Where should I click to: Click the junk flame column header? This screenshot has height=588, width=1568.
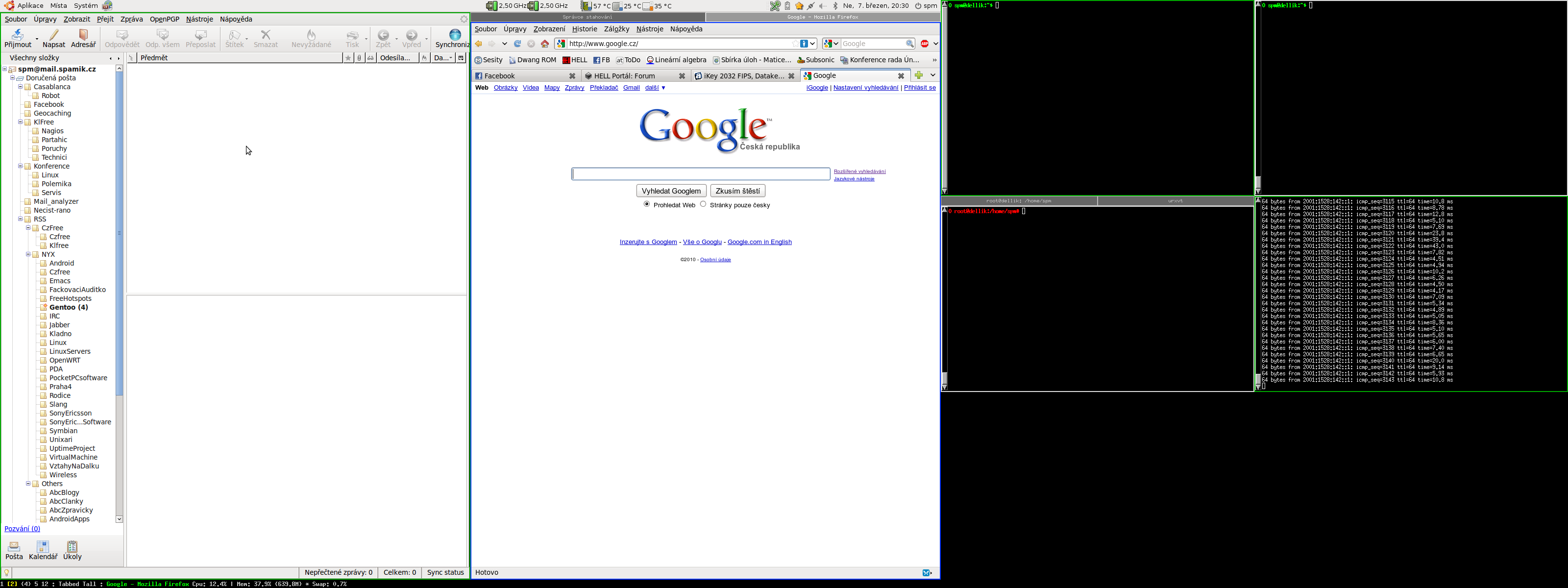(x=424, y=58)
